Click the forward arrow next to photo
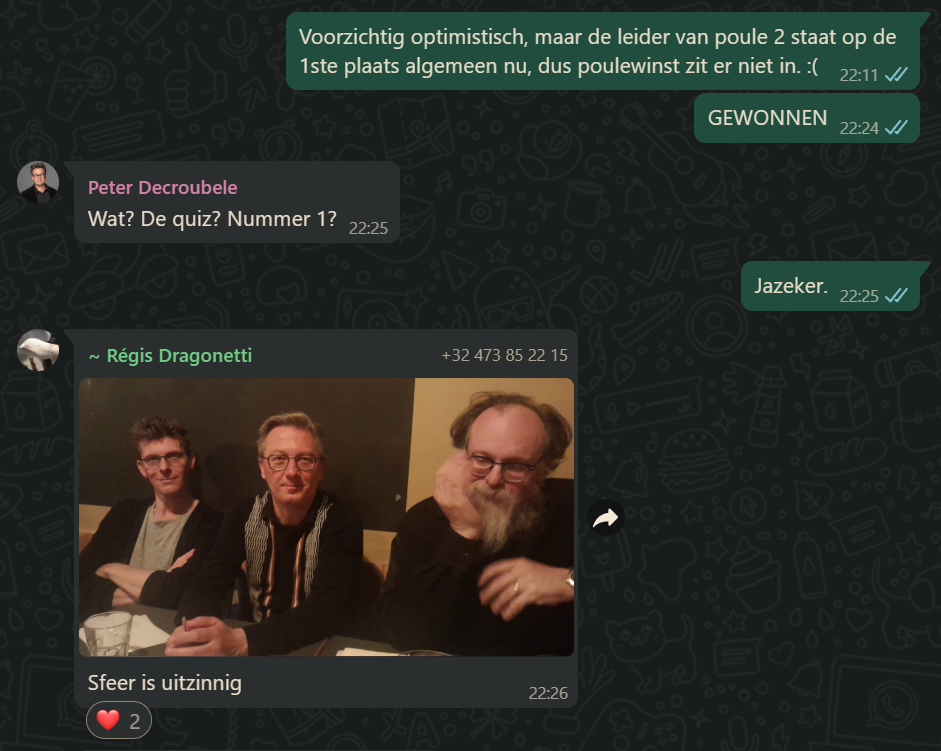Viewport: 941px width, 751px height. (x=606, y=518)
